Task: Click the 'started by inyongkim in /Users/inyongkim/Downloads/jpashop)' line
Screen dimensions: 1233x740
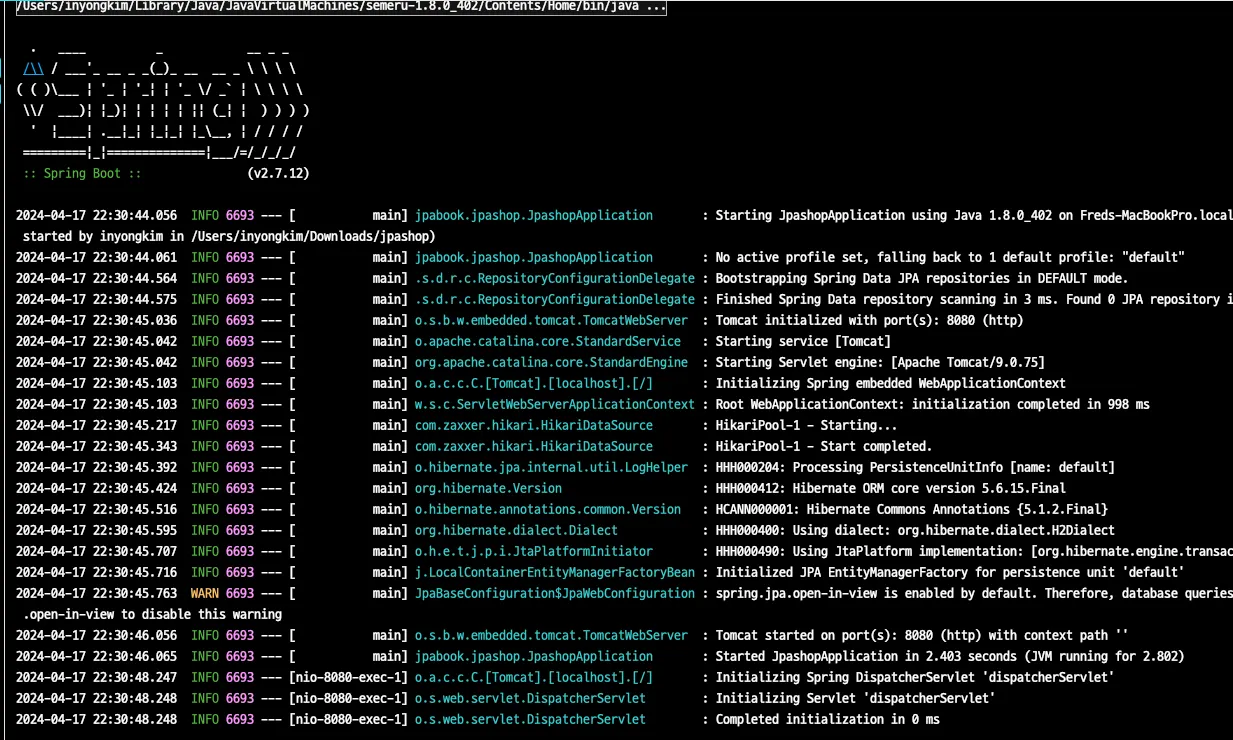Action: click(x=229, y=236)
